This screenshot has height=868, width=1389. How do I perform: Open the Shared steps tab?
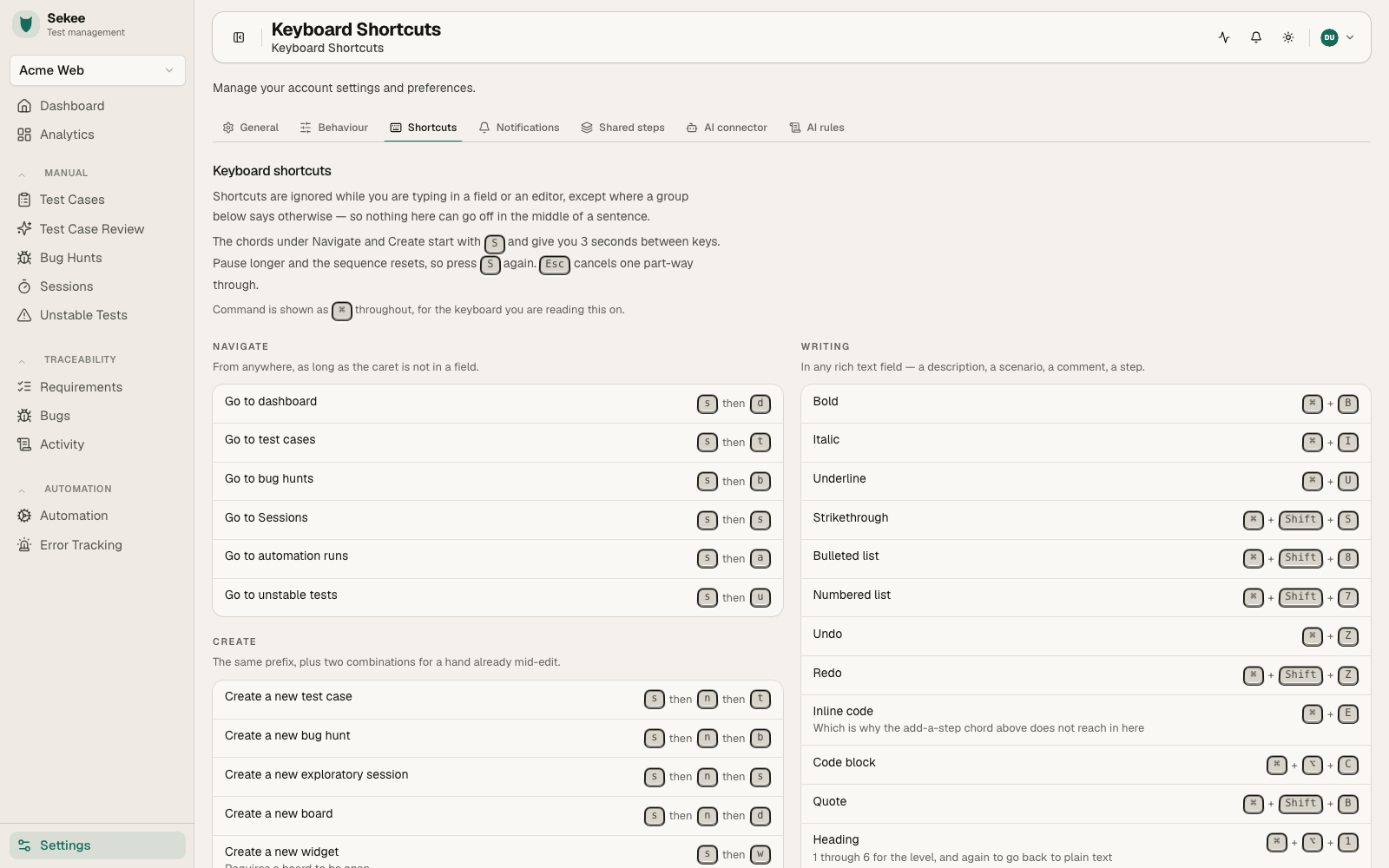pos(623,128)
